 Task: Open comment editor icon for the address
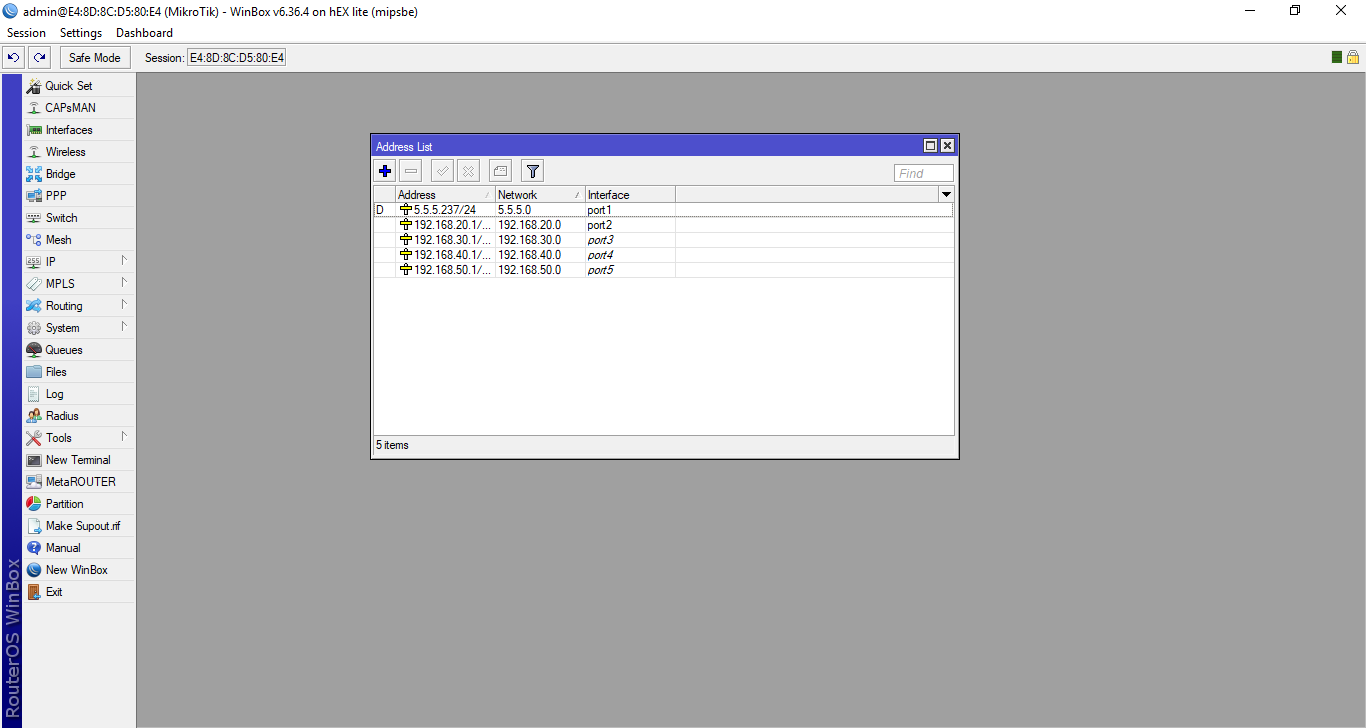pyautogui.click(x=499, y=170)
